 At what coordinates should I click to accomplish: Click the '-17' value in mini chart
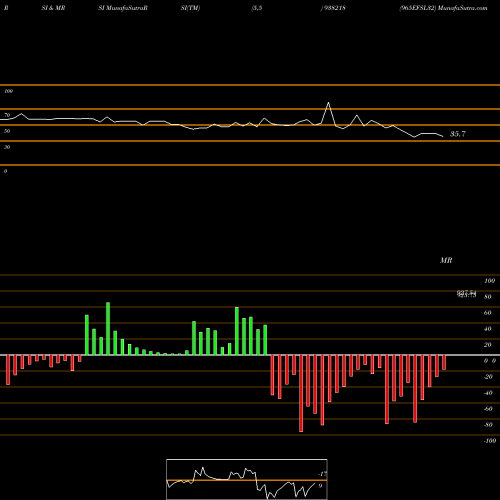pyautogui.click(x=322, y=474)
